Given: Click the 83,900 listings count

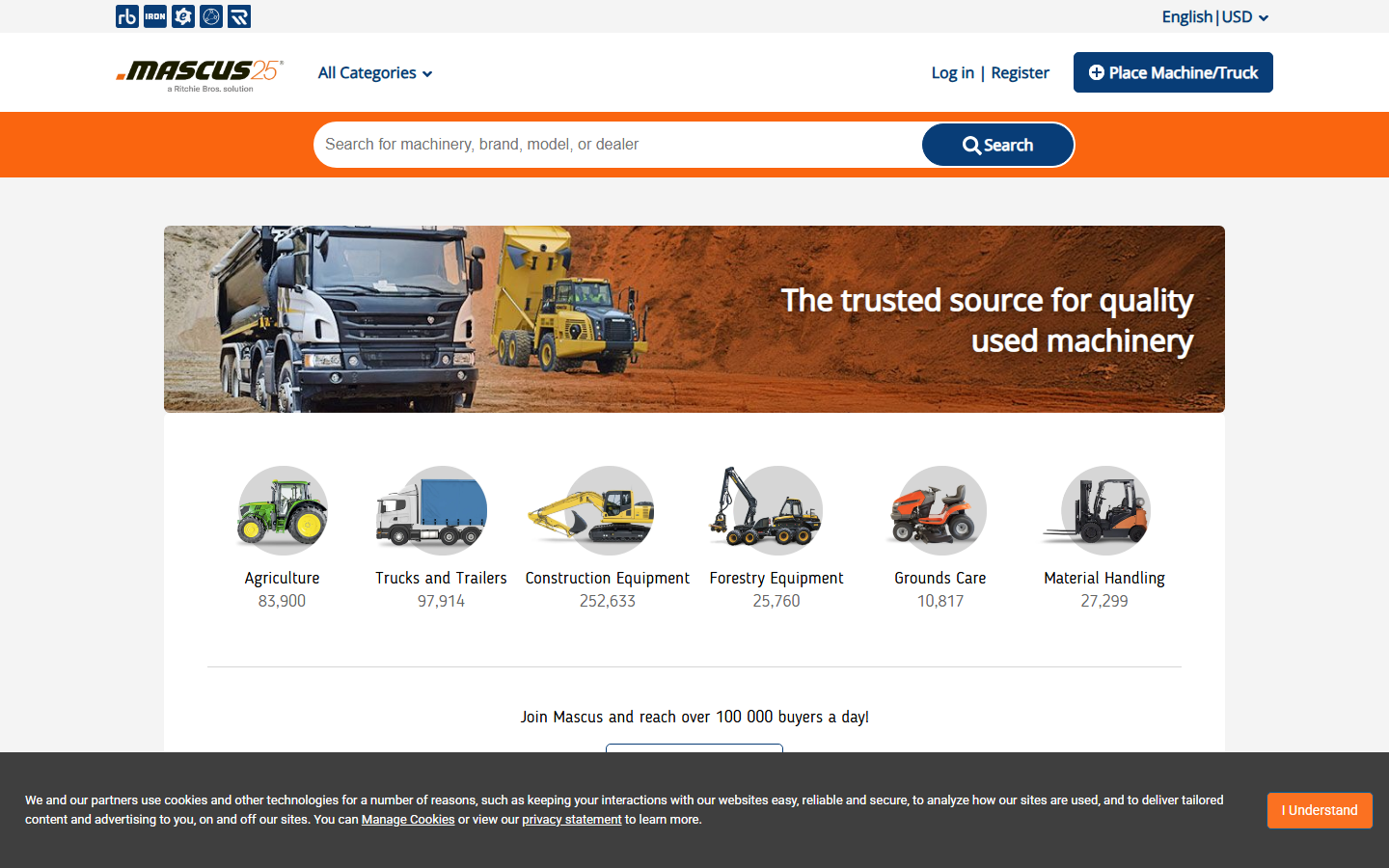Looking at the screenshot, I should pyautogui.click(x=282, y=601).
